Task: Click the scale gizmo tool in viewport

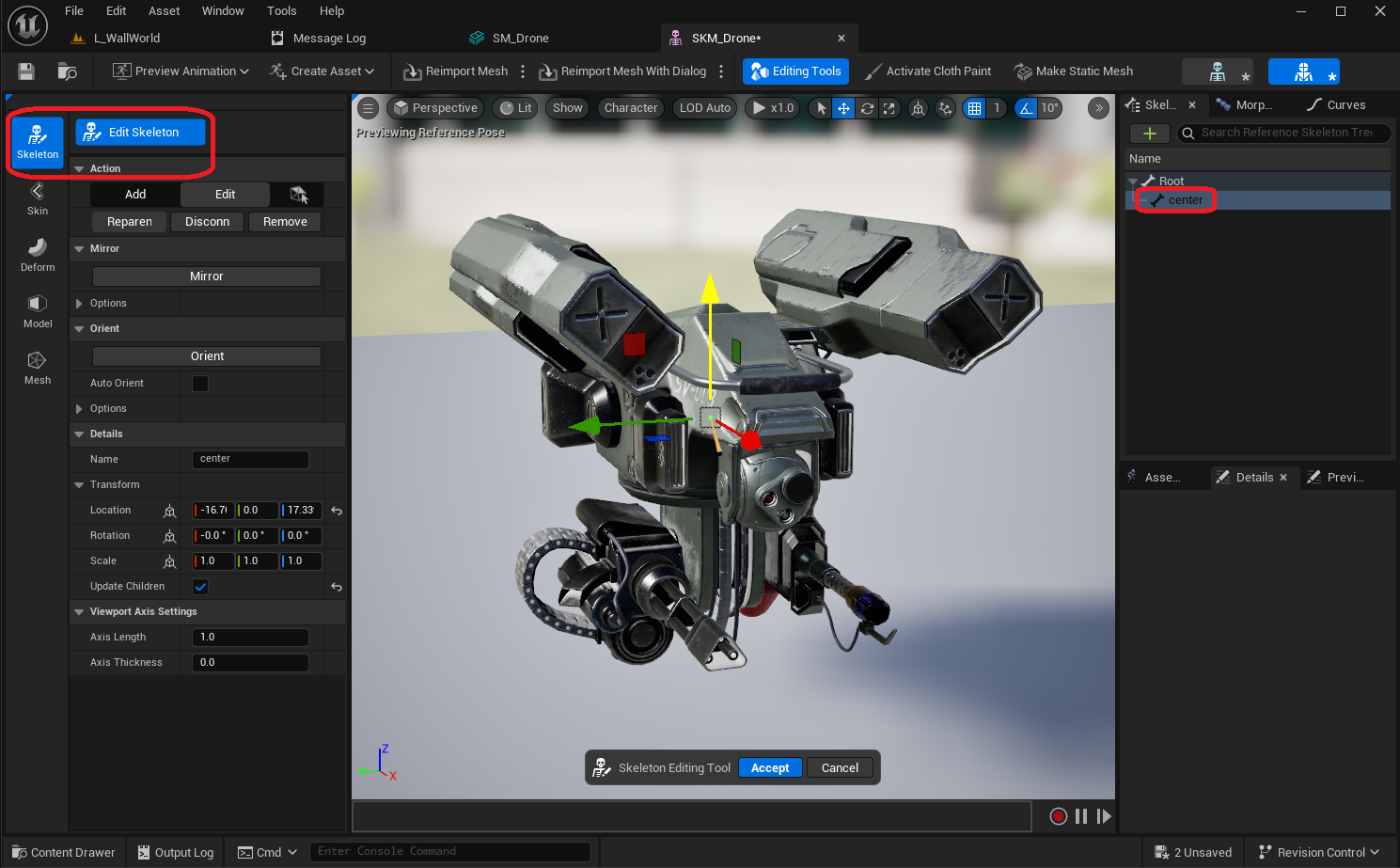Action: click(889, 108)
